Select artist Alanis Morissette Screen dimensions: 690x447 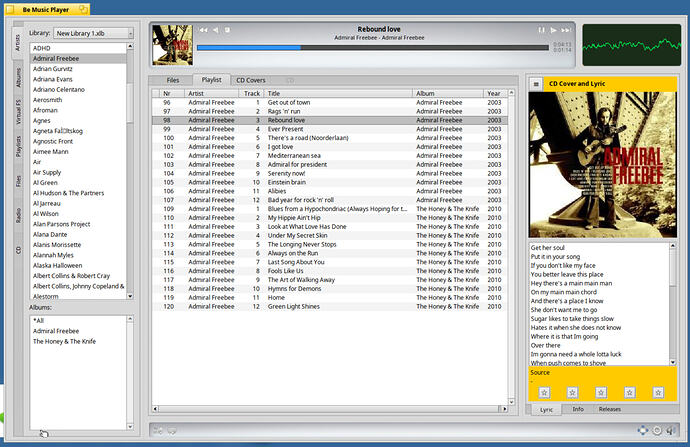pos(78,245)
